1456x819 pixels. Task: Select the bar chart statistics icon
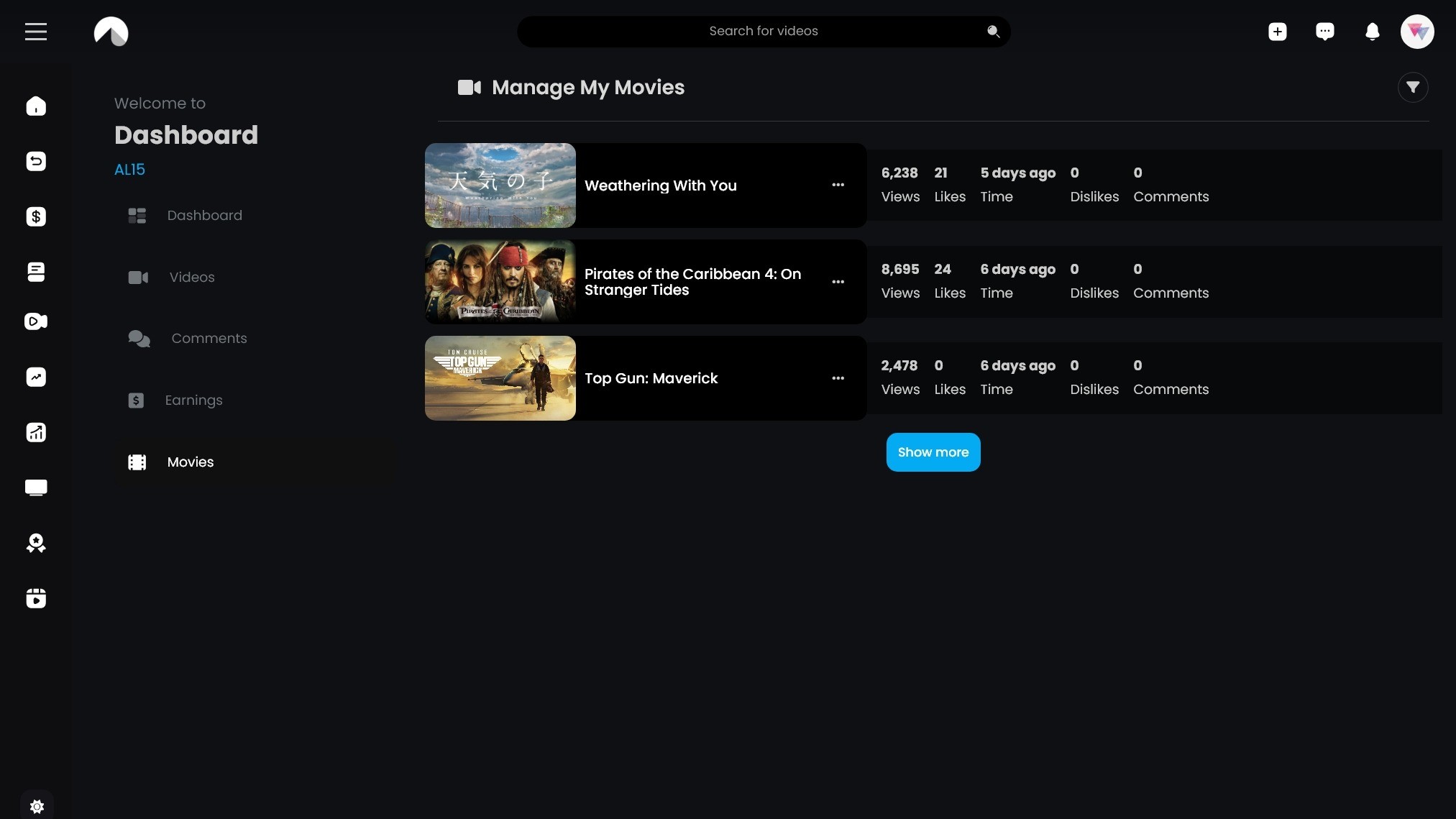coord(36,432)
